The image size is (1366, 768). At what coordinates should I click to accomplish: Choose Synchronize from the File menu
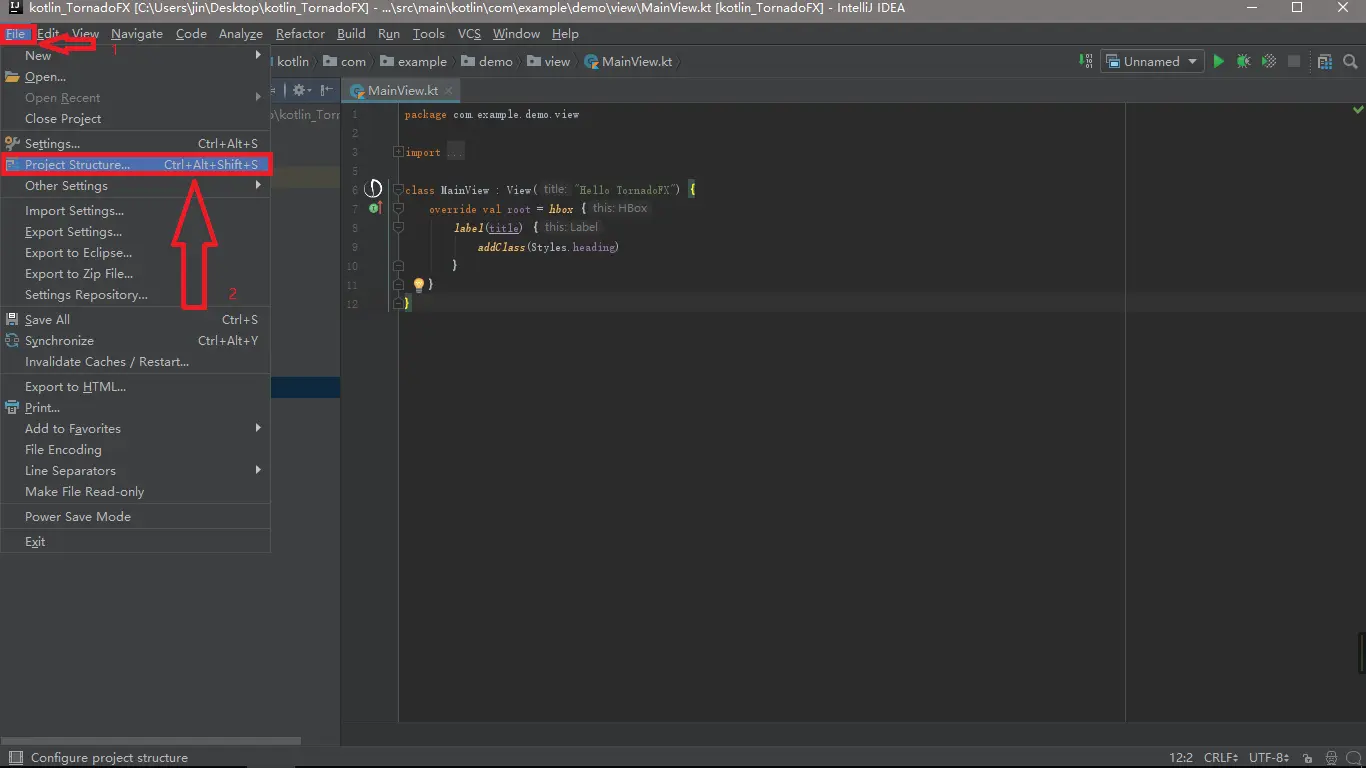[135, 341]
